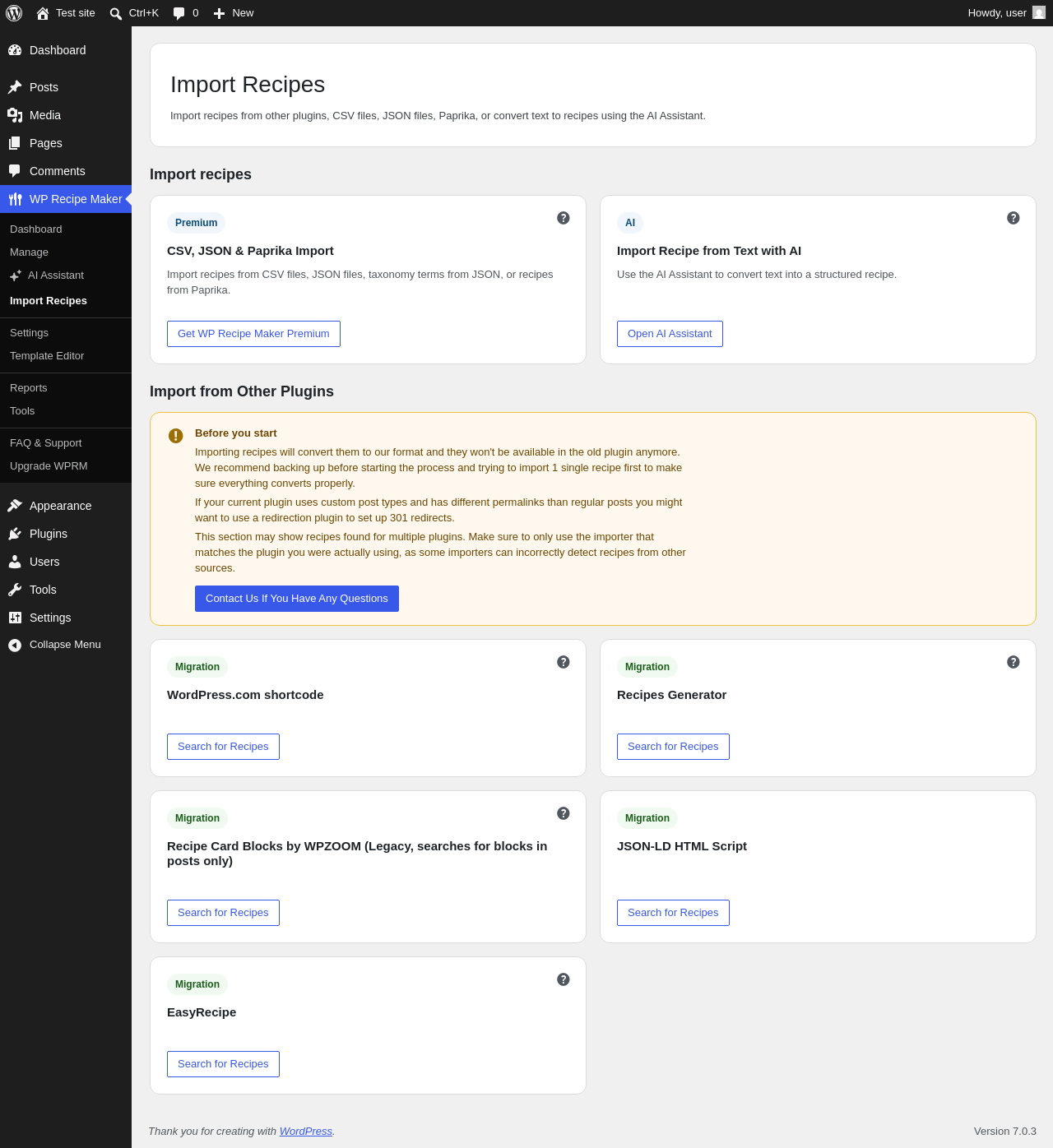Open the WP Recipe Maker Dashboard submenu item
1053x1148 pixels.
click(x=66, y=229)
